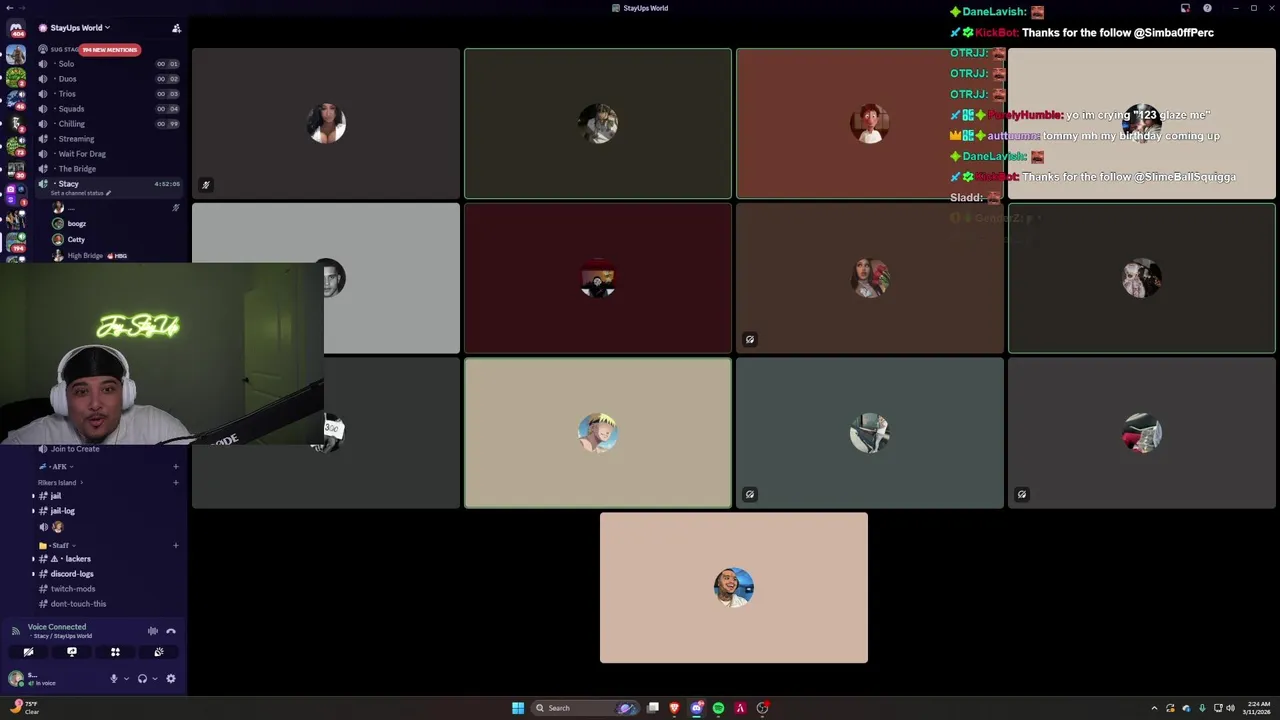Click the taskbar Search box
The height and width of the screenshot is (720, 1280).
(585, 708)
